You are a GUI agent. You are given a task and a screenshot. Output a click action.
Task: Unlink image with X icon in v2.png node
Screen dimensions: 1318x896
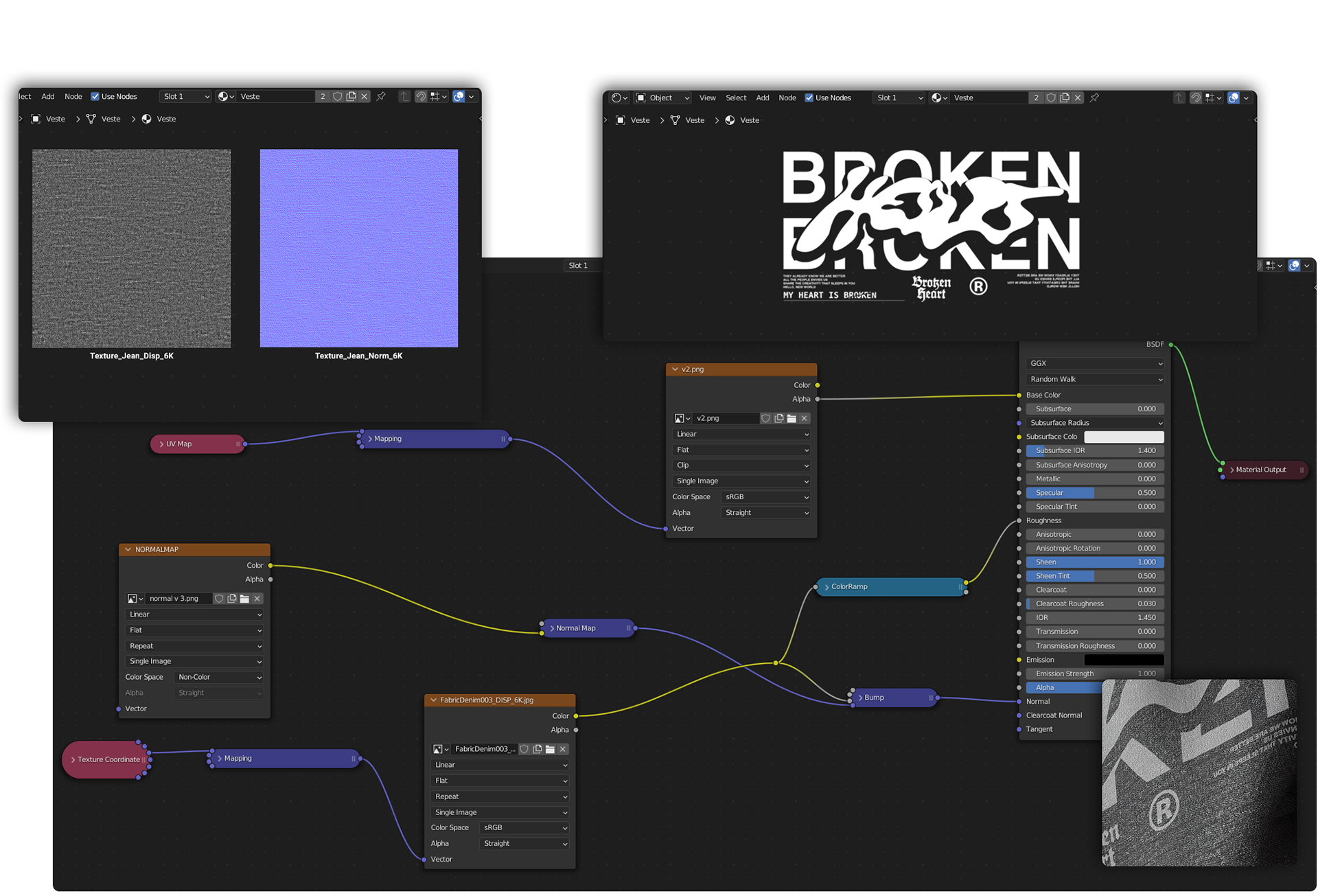pos(805,418)
